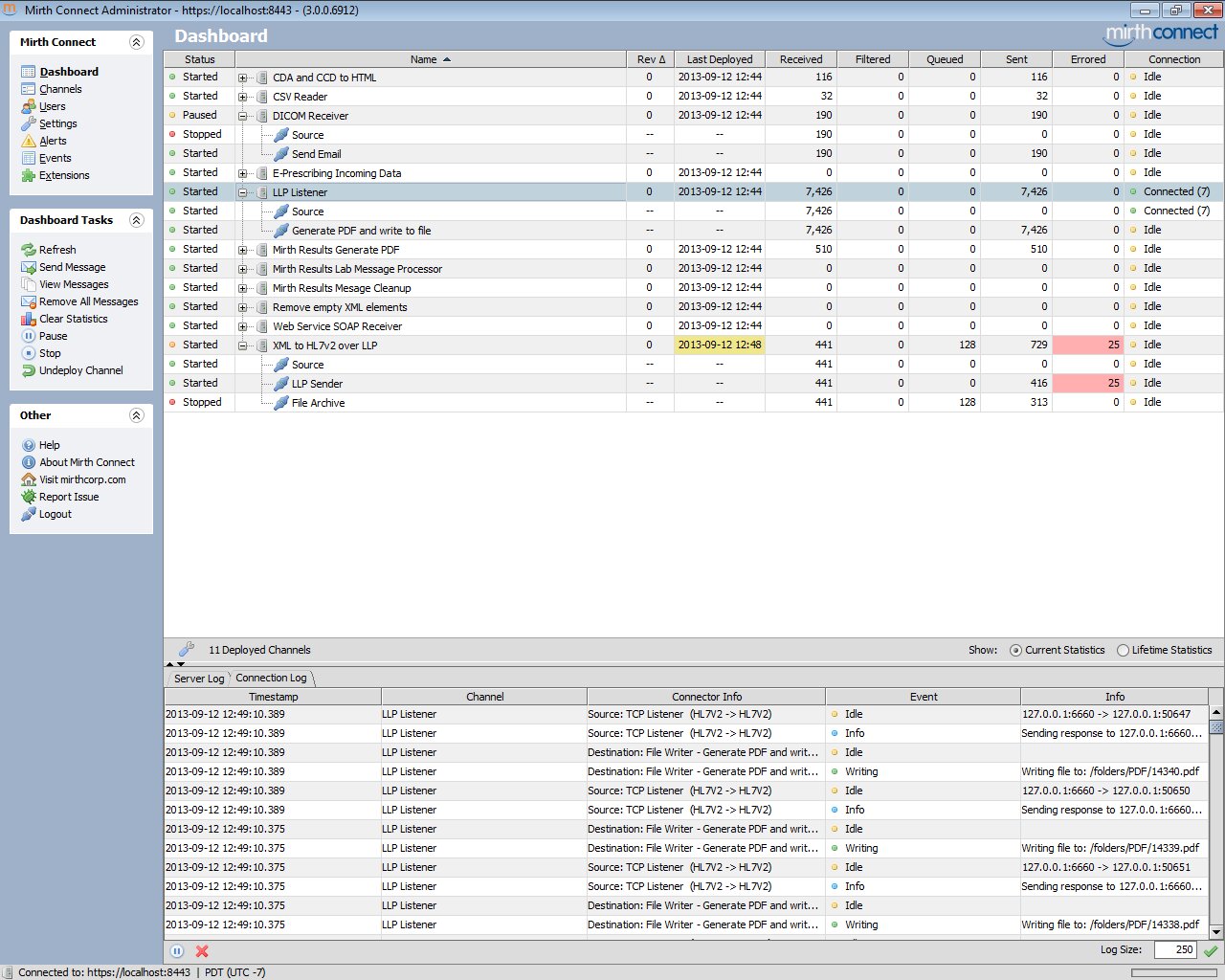
Task: Pause the log with bottom pause icon
Action: pyautogui.click(x=177, y=951)
